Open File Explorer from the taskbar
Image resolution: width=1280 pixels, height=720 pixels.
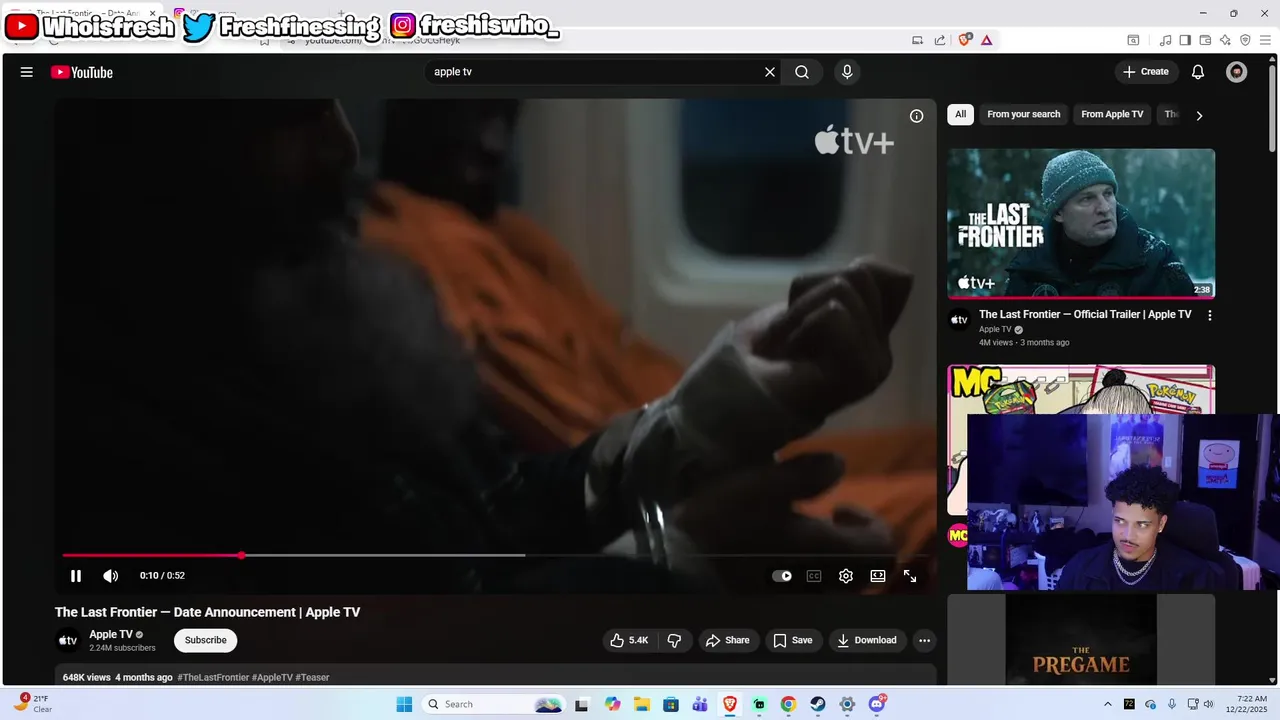(641, 704)
